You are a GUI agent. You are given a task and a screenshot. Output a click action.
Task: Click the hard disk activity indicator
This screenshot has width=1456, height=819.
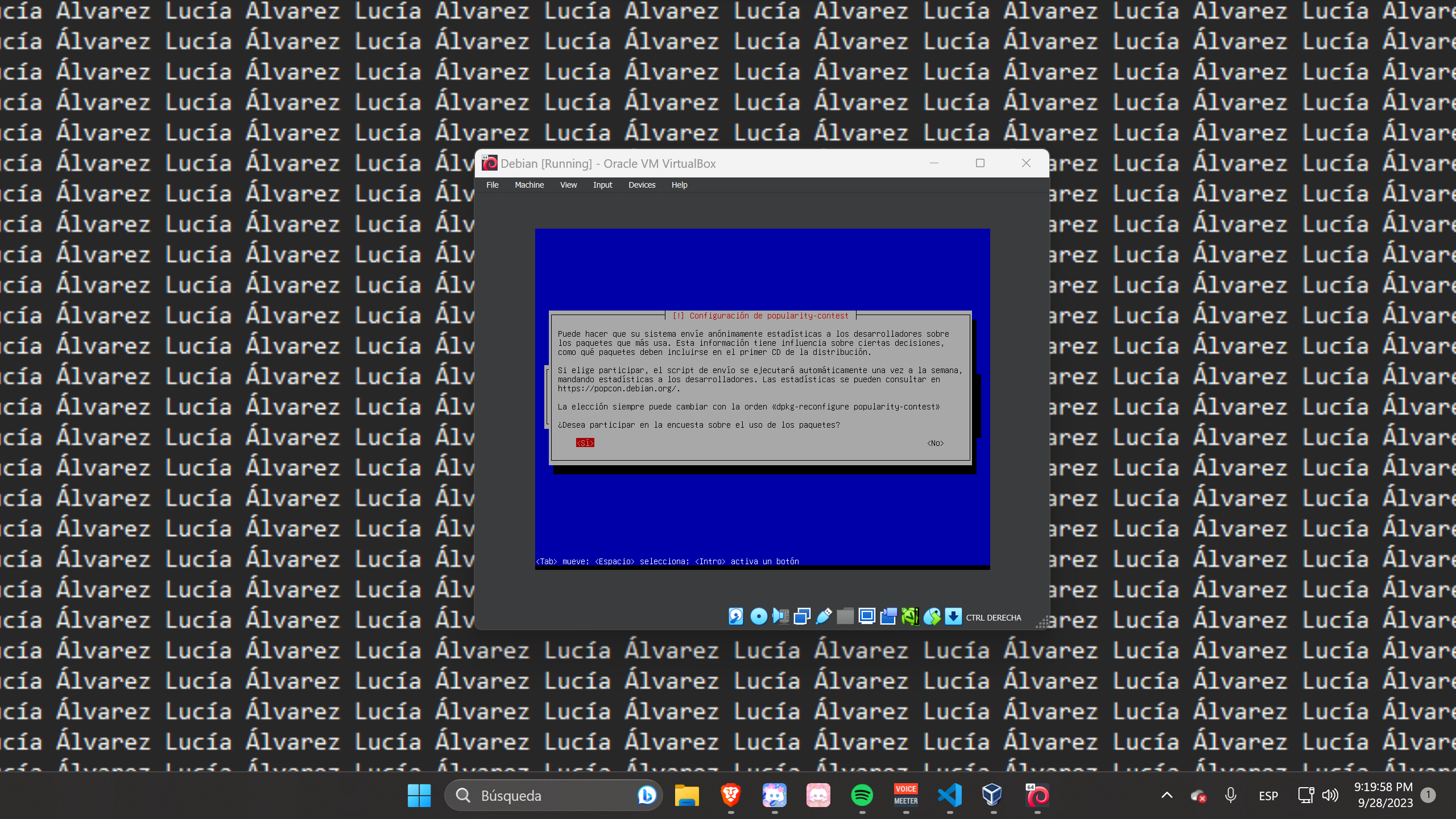pyautogui.click(x=736, y=617)
